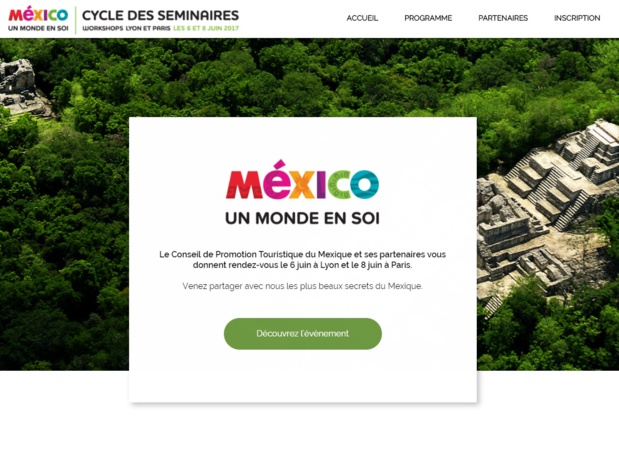The height and width of the screenshot is (472, 619).
Task: Click header tagline 'UN MONDE EN SOI' under logo
Action: click(x=38, y=28)
